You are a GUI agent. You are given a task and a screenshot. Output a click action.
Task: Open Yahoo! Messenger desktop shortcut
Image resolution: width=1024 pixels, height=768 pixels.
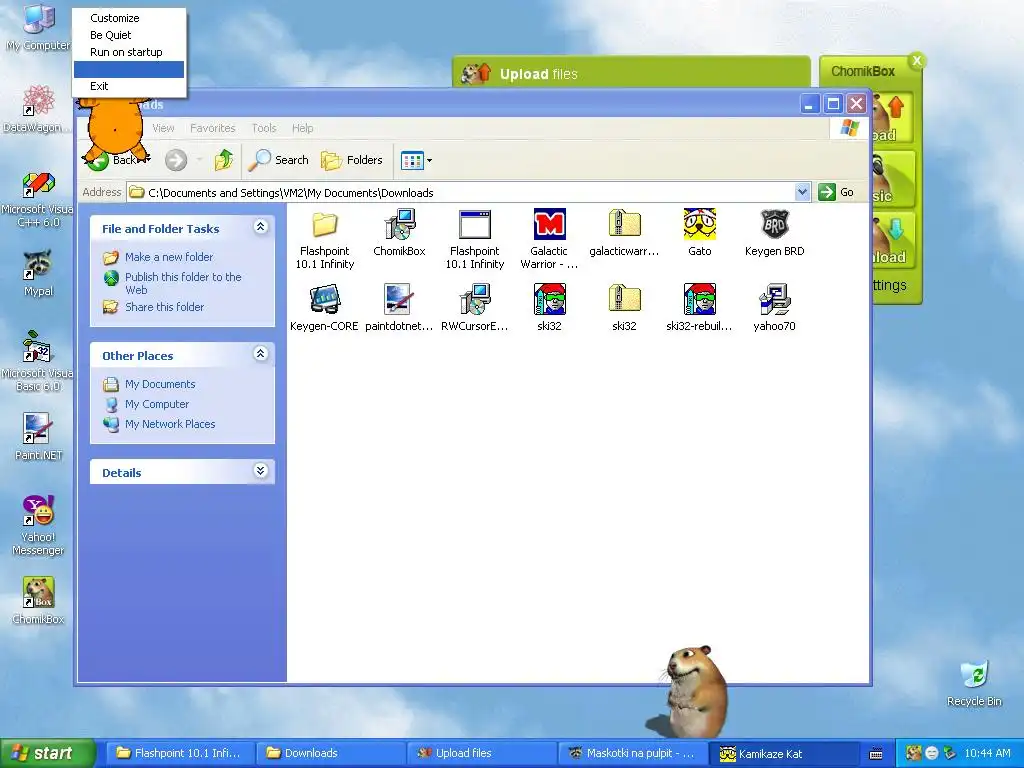38,526
